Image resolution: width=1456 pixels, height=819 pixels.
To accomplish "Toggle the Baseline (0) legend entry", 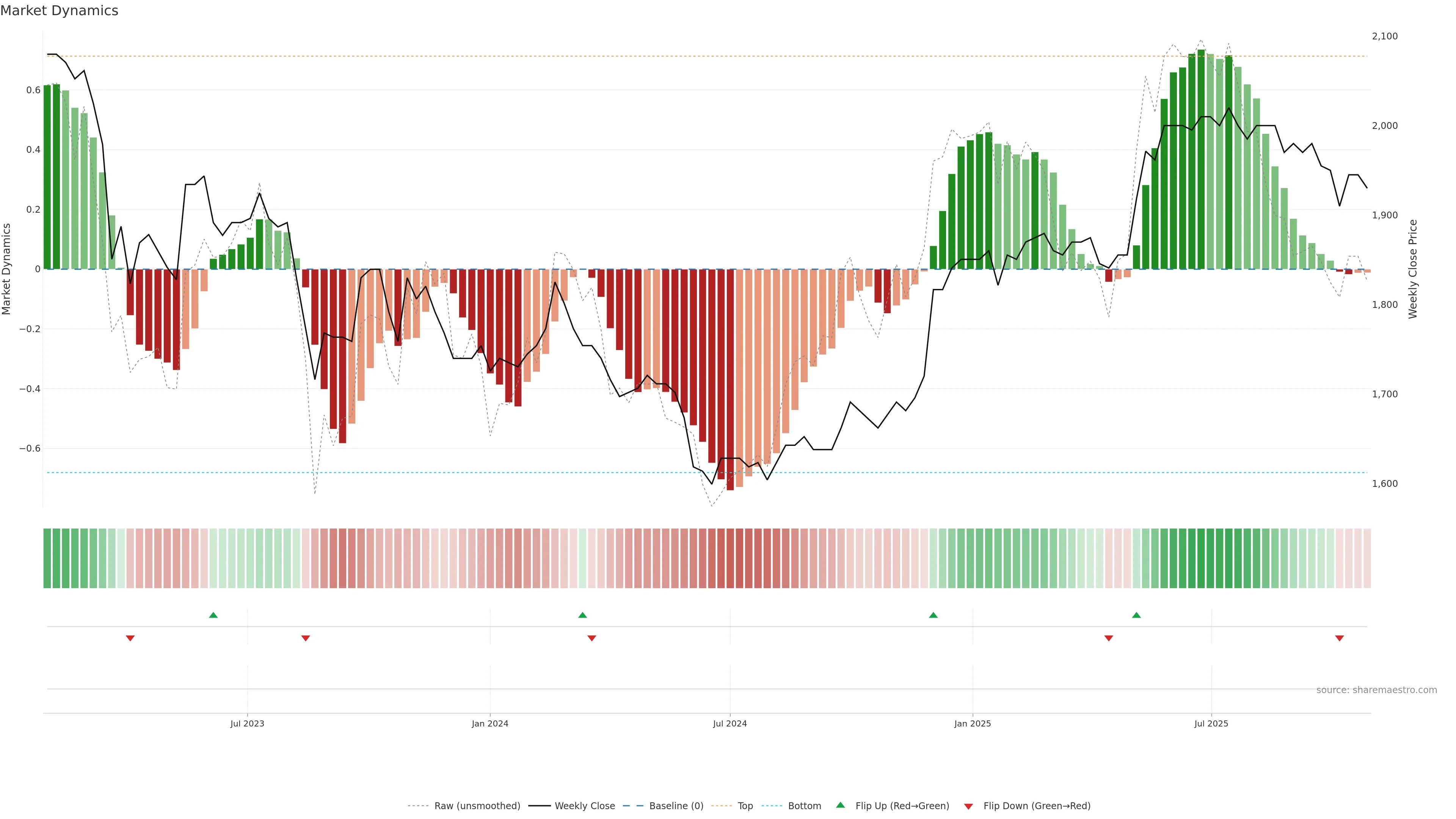I will coord(676,806).
